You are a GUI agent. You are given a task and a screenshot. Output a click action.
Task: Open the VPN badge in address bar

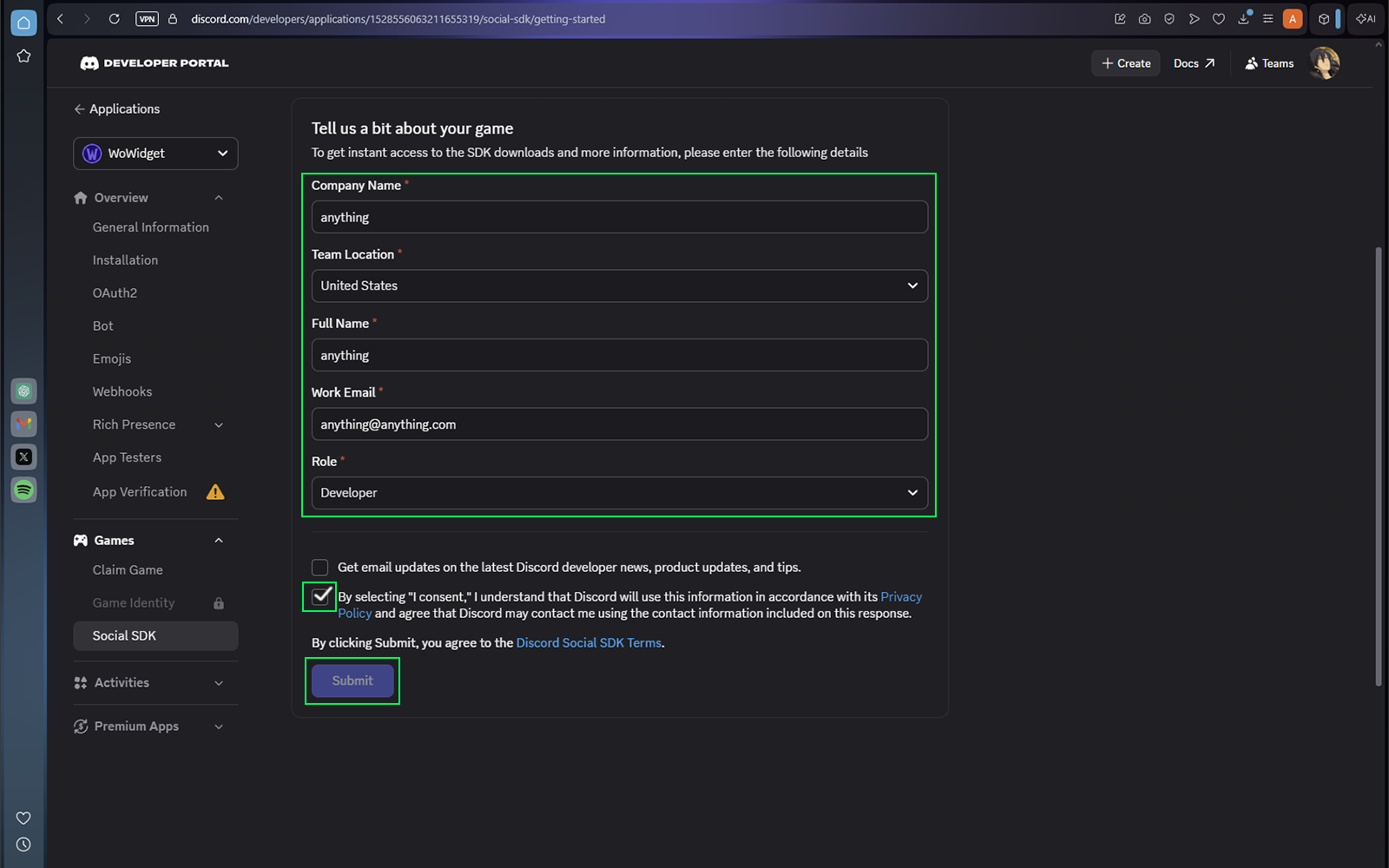[147, 18]
